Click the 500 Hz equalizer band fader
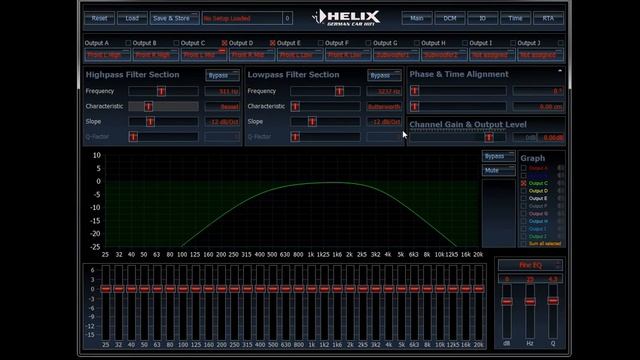Viewport: 640px width, 360px height. (x=273, y=289)
